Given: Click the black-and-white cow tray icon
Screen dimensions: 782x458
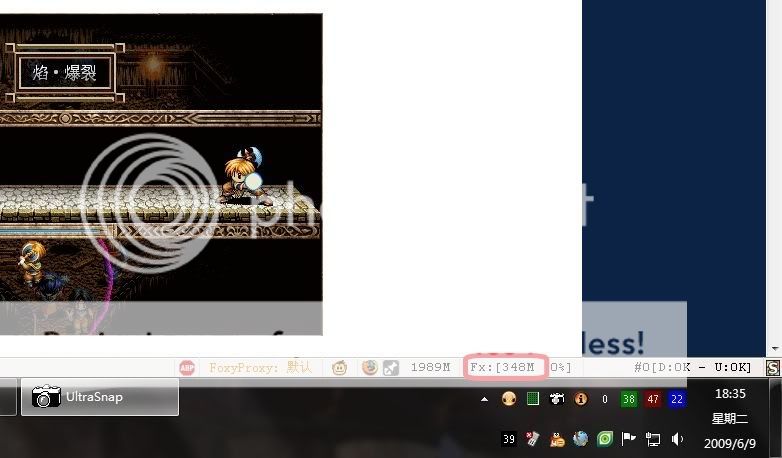Looking at the screenshot, I should click(x=557, y=399).
